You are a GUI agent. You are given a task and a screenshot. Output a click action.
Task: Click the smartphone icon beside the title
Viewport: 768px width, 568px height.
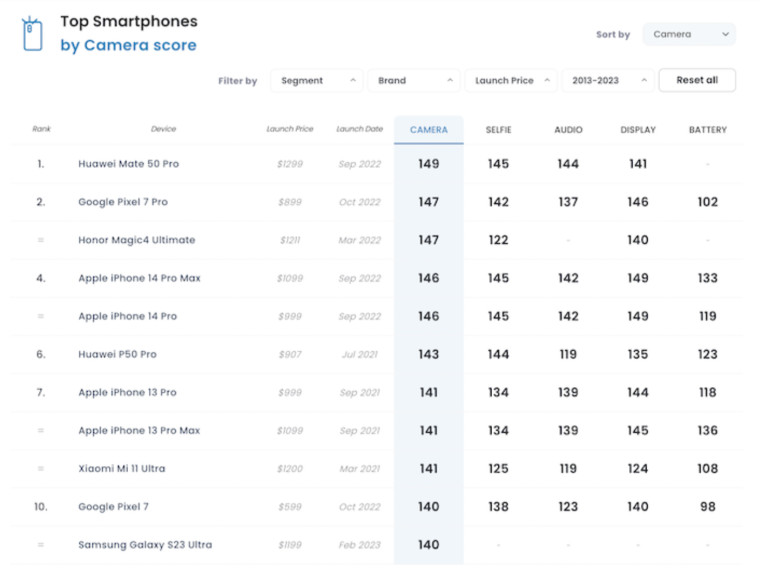[33, 34]
